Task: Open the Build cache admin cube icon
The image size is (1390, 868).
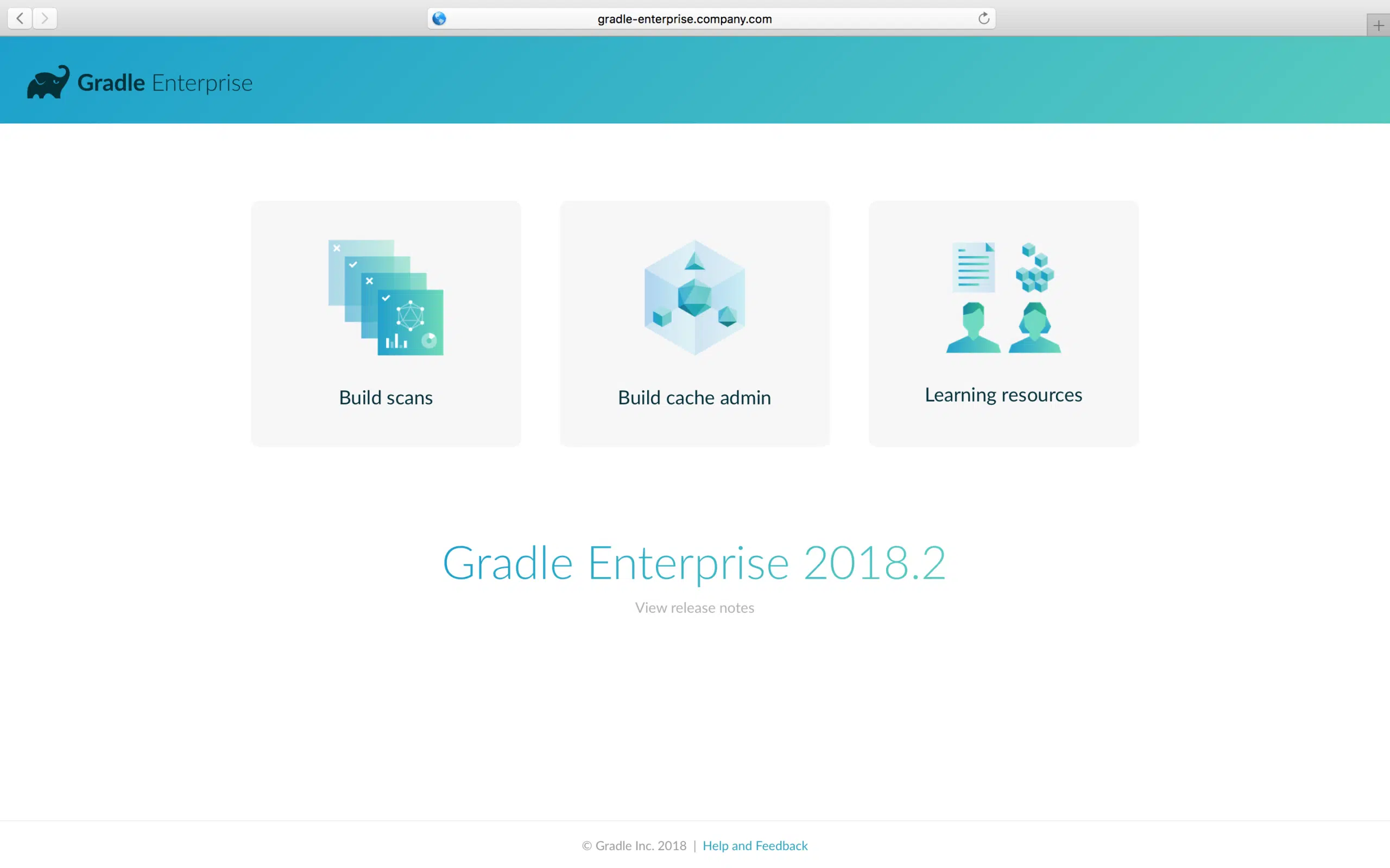Action: [694, 297]
